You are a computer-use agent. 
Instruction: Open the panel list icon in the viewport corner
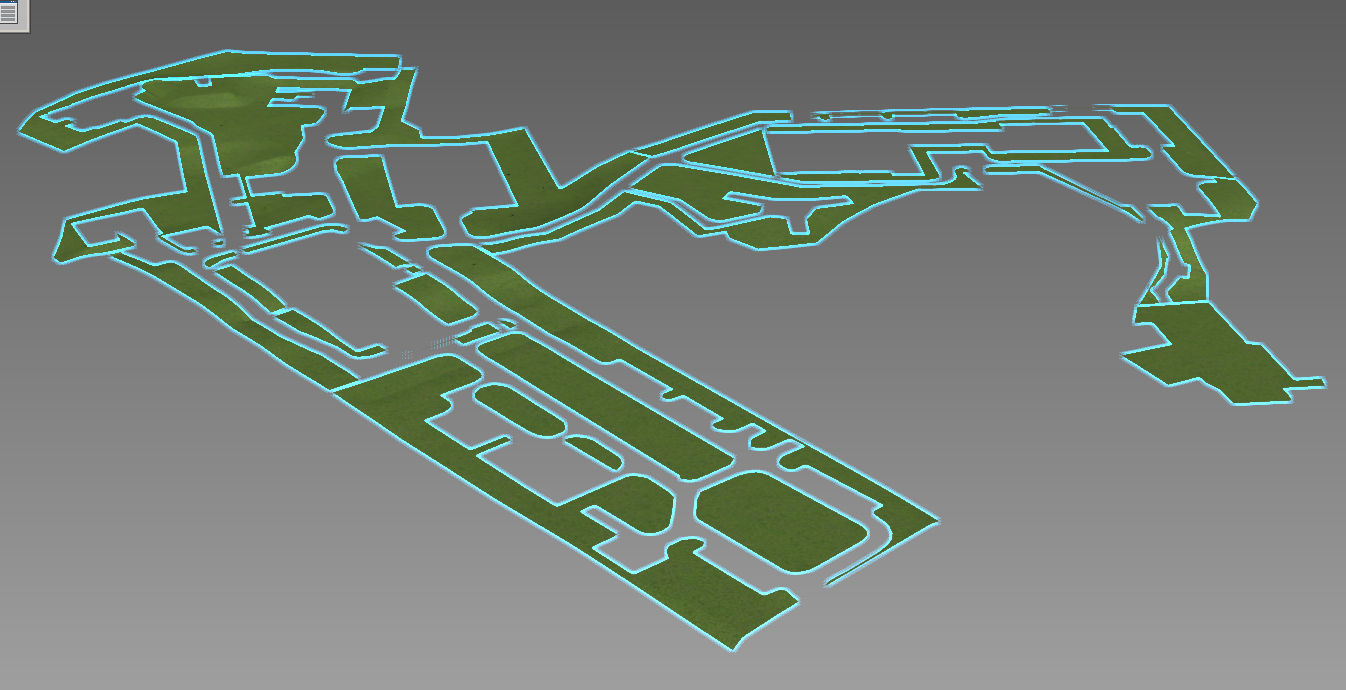[x=9, y=14]
